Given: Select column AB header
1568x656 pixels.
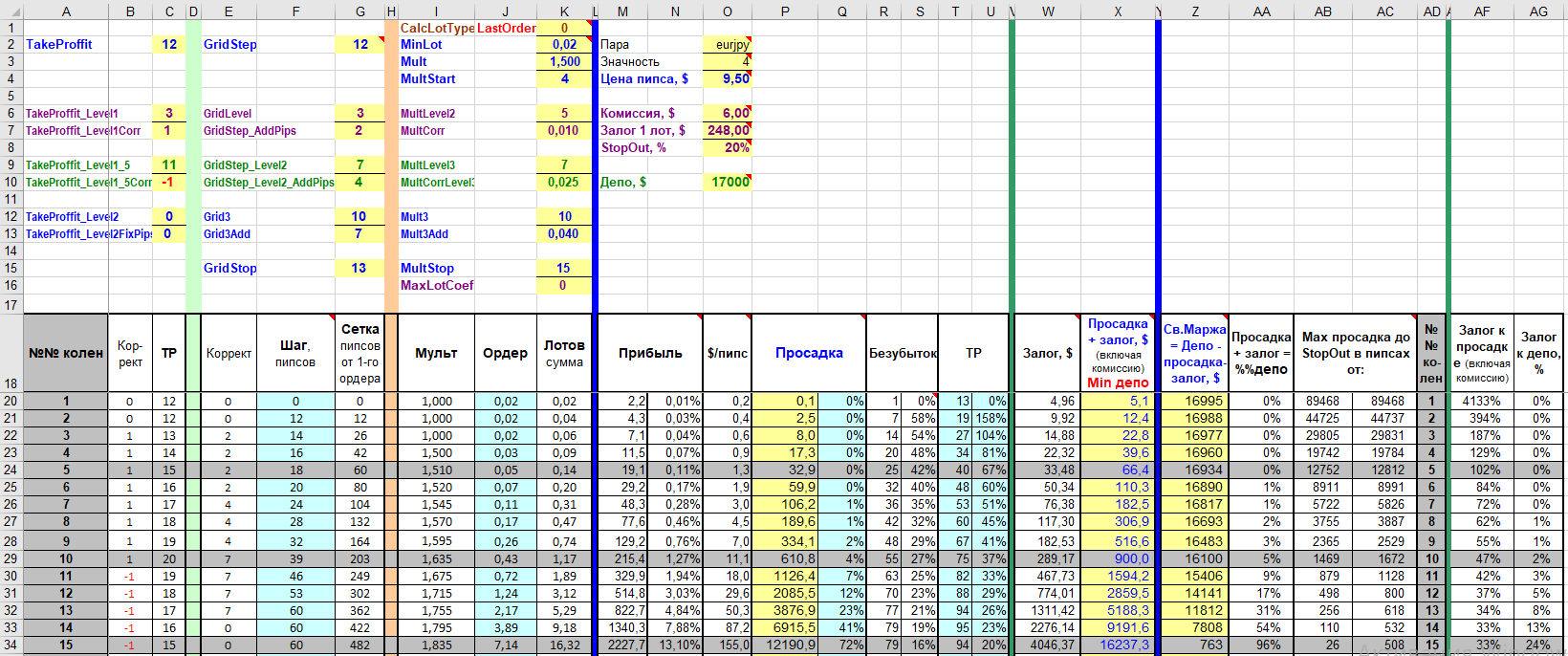Looking at the screenshot, I should tap(1323, 11).
